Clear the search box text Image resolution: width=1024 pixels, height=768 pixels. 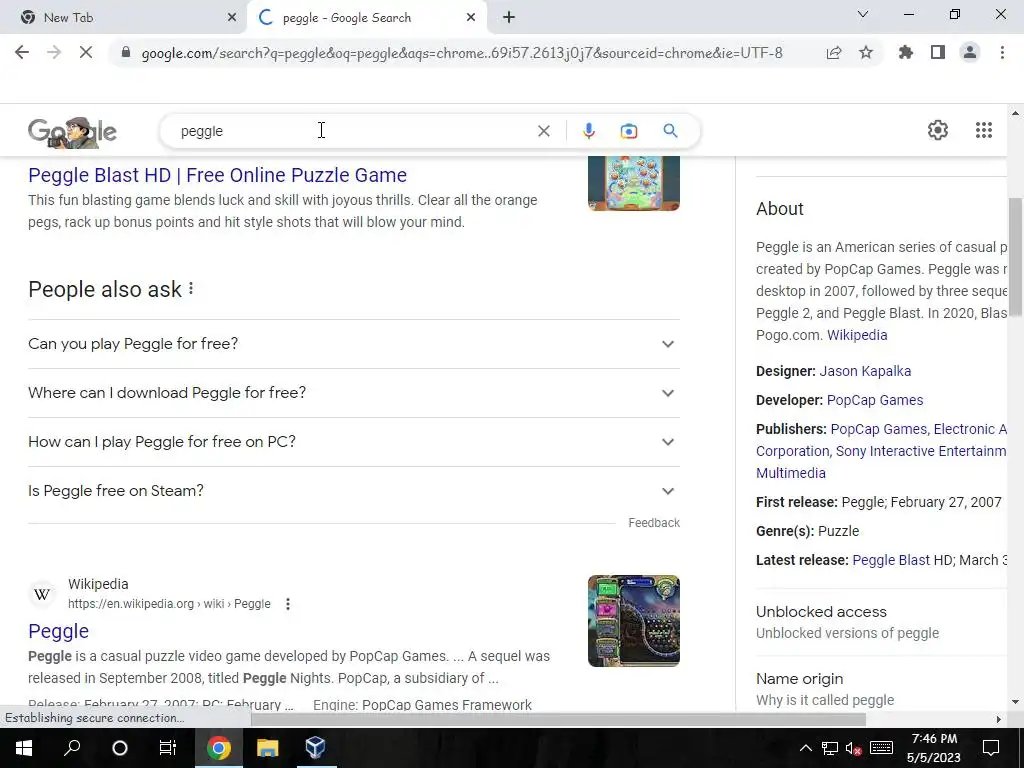[543, 131]
